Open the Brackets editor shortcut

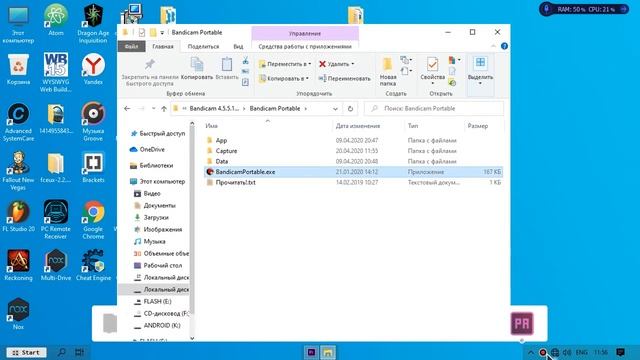point(93,167)
